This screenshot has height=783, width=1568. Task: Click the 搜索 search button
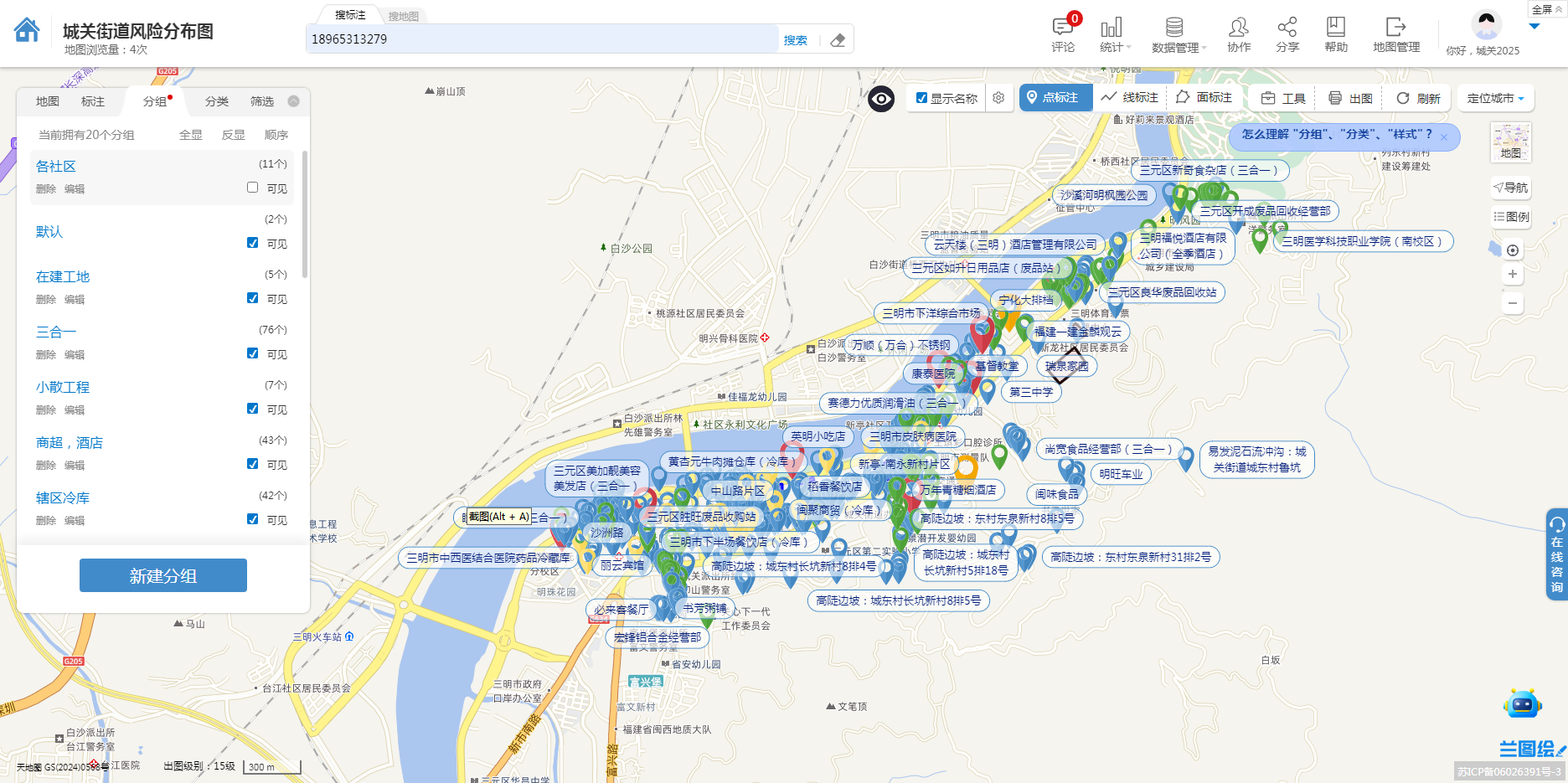click(795, 40)
